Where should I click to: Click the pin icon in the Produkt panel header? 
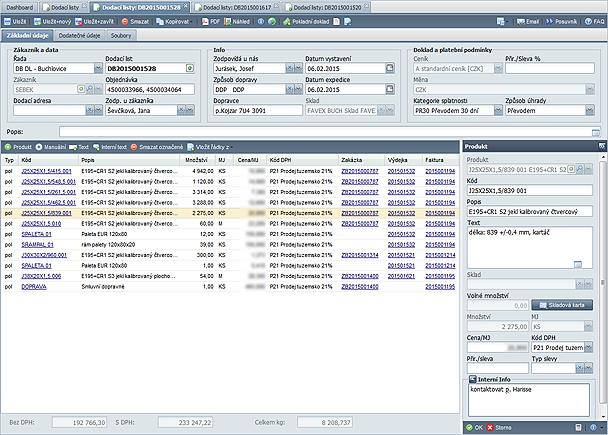[x=602, y=146]
